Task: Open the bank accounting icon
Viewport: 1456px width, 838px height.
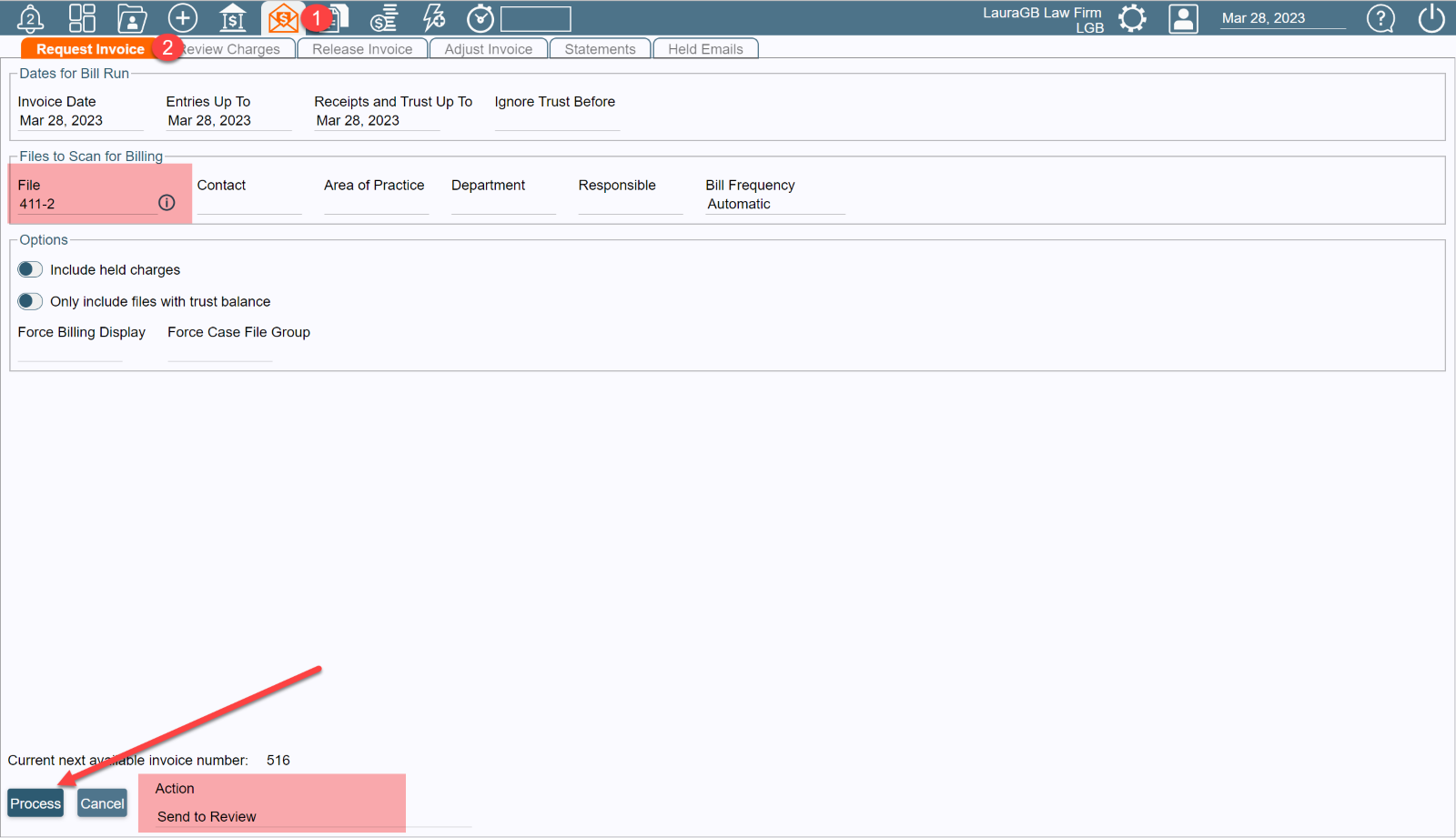Action: coord(233,17)
